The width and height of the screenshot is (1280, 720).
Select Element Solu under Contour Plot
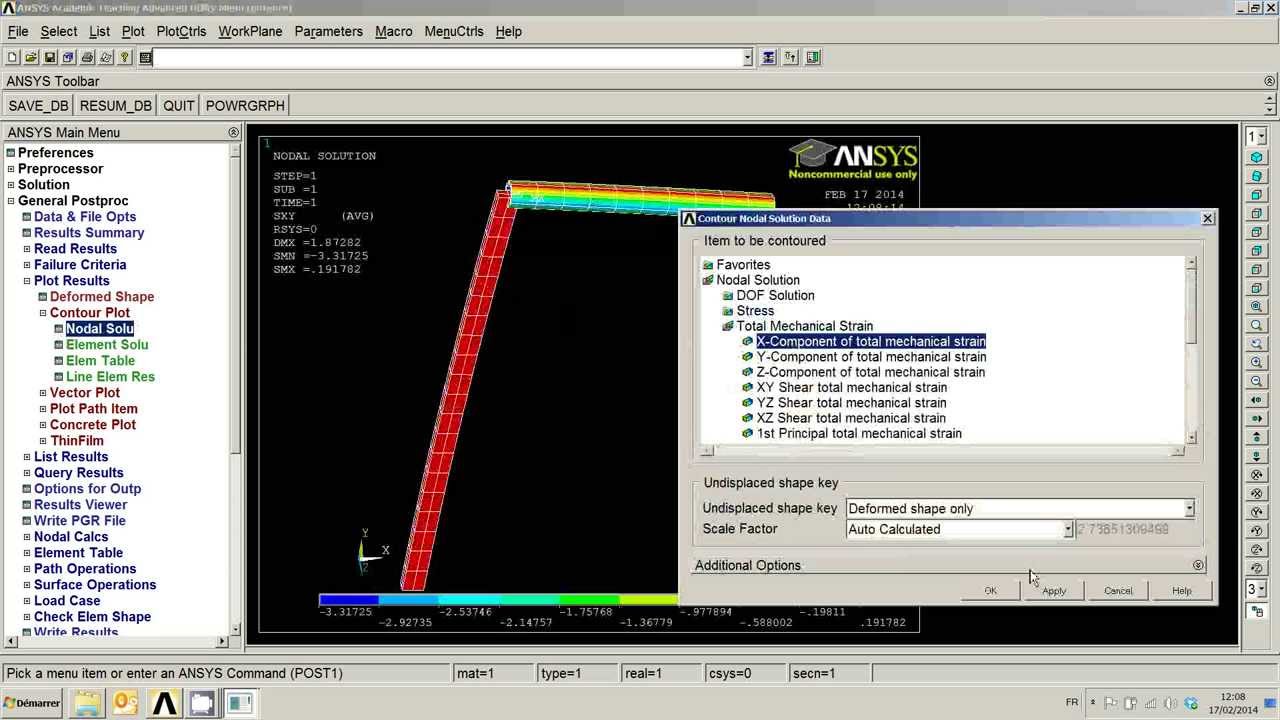click(107, 344)
